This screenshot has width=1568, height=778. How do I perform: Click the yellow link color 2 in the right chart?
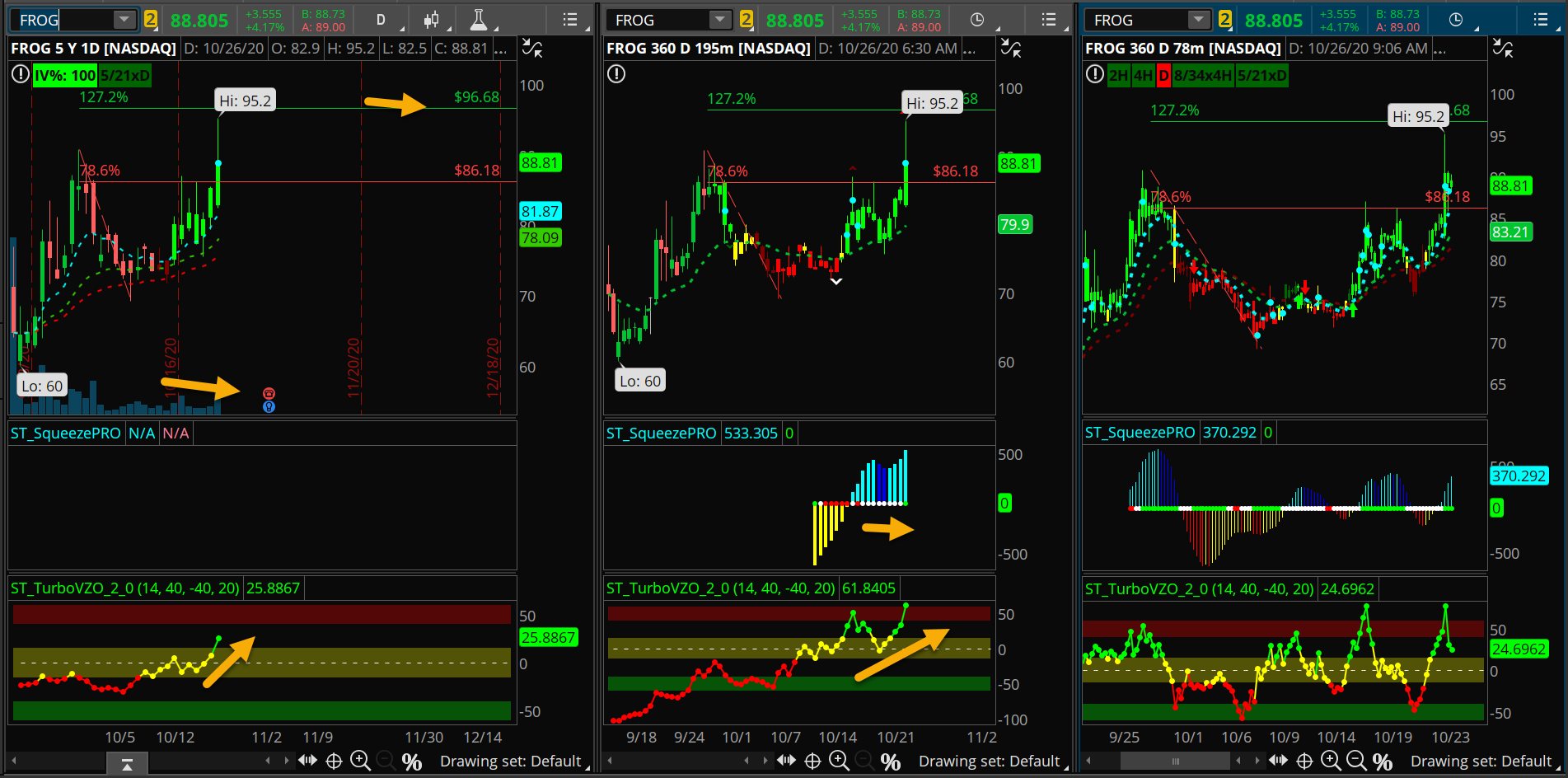[1224, 20]
